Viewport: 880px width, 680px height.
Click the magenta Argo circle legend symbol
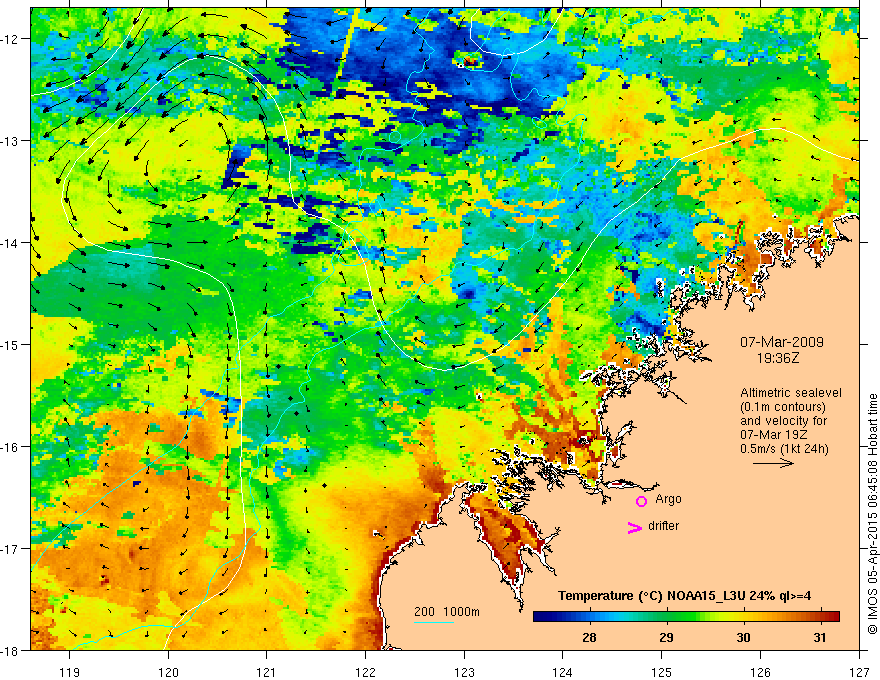(x=641, y=501)
